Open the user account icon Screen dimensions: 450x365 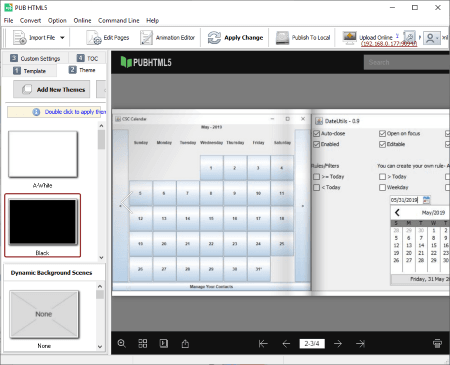click(x=431, y=38)
